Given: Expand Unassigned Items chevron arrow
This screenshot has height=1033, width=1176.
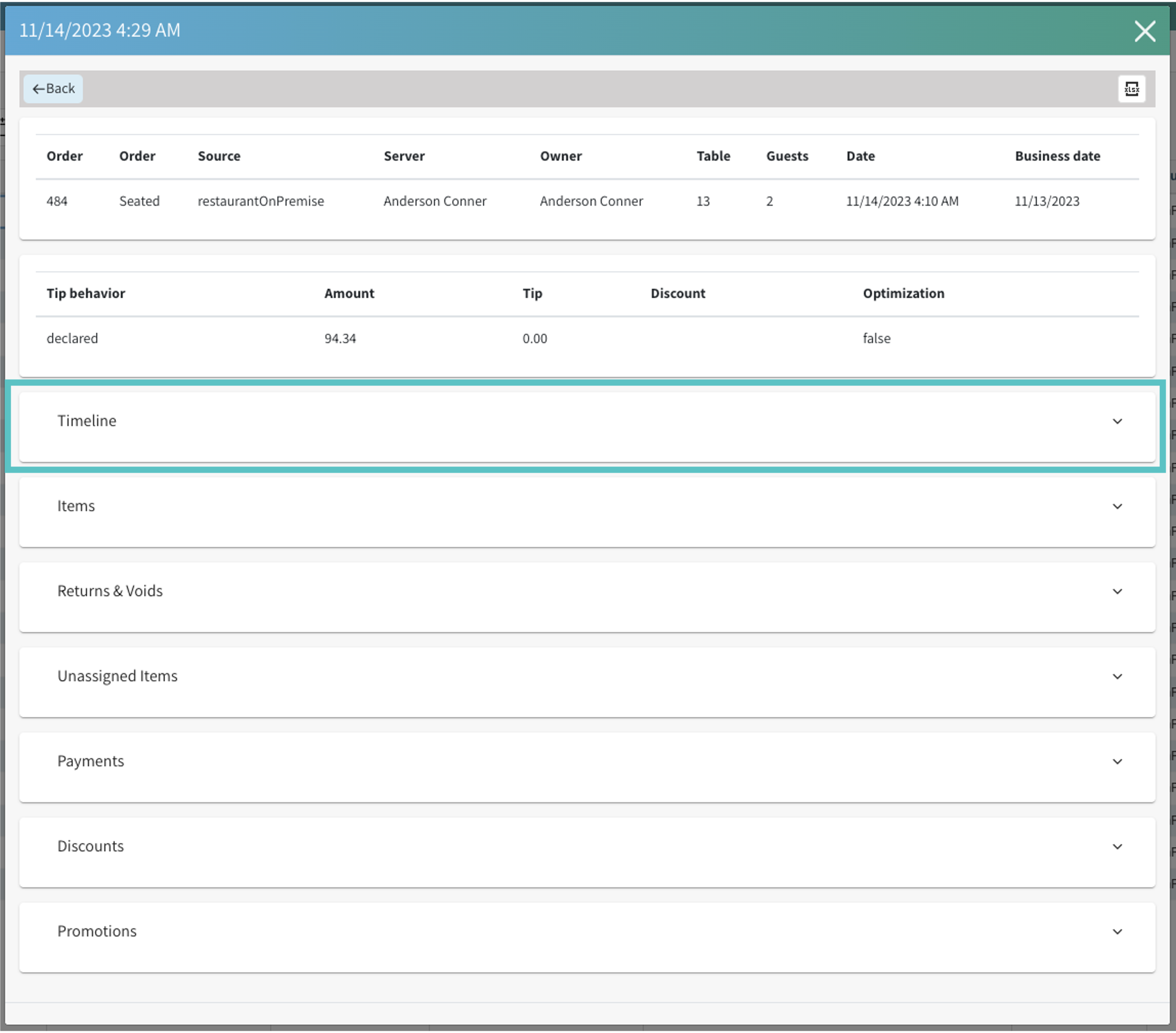Looking at the screenshot, I should pyautogui.click(x=1117, y=677).
